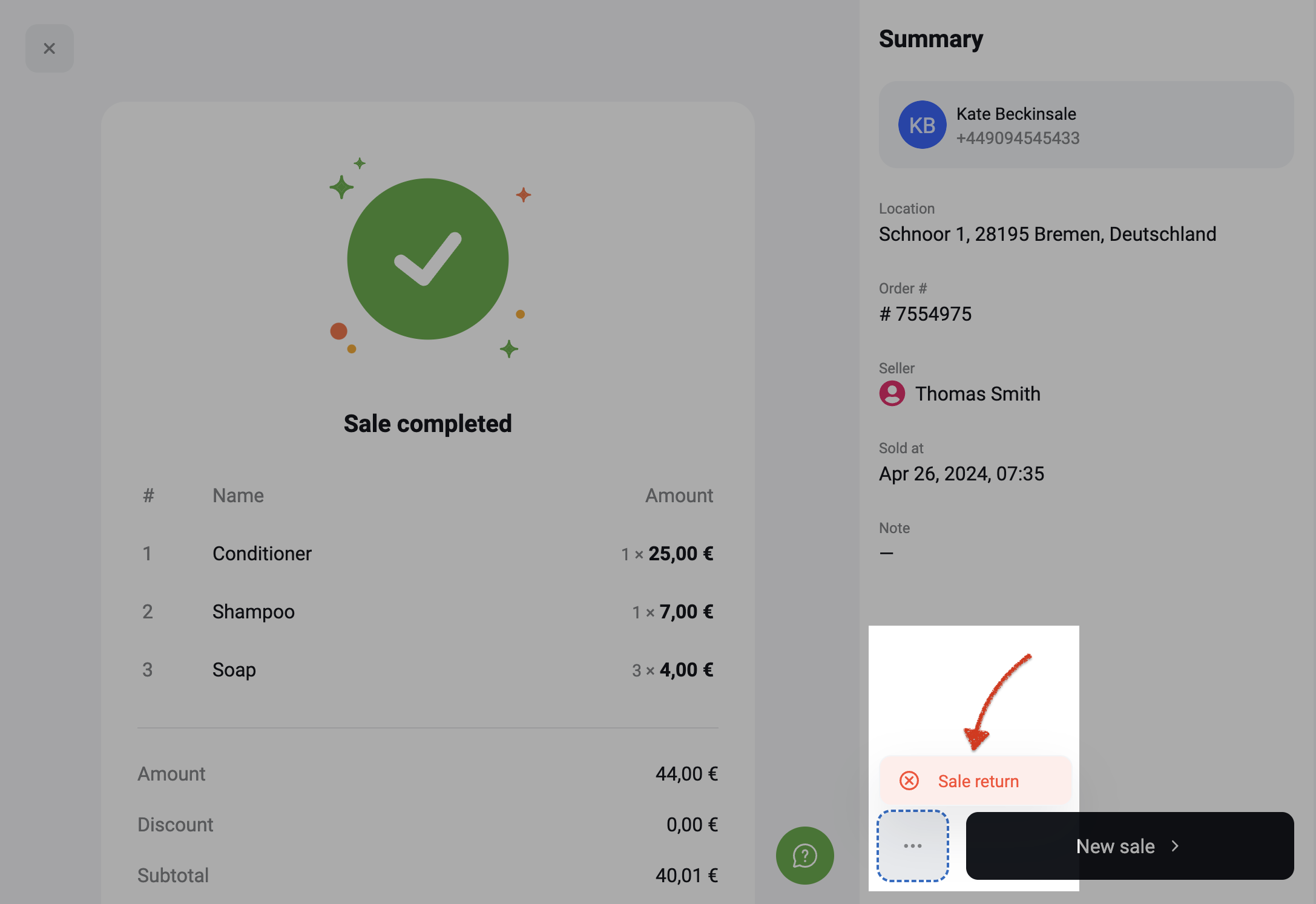Open the help chat bubble
This screenshot has width=1316, height=904.
pyautogui.click(x=804, y=856)
